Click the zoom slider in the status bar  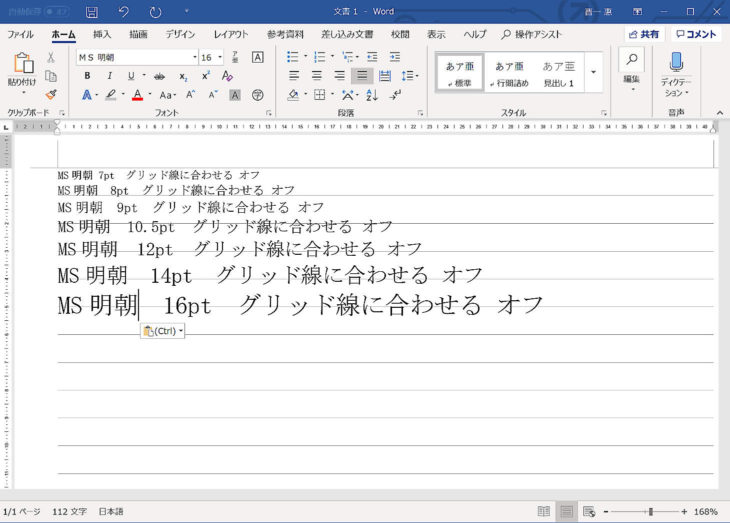tap(650, 511)
